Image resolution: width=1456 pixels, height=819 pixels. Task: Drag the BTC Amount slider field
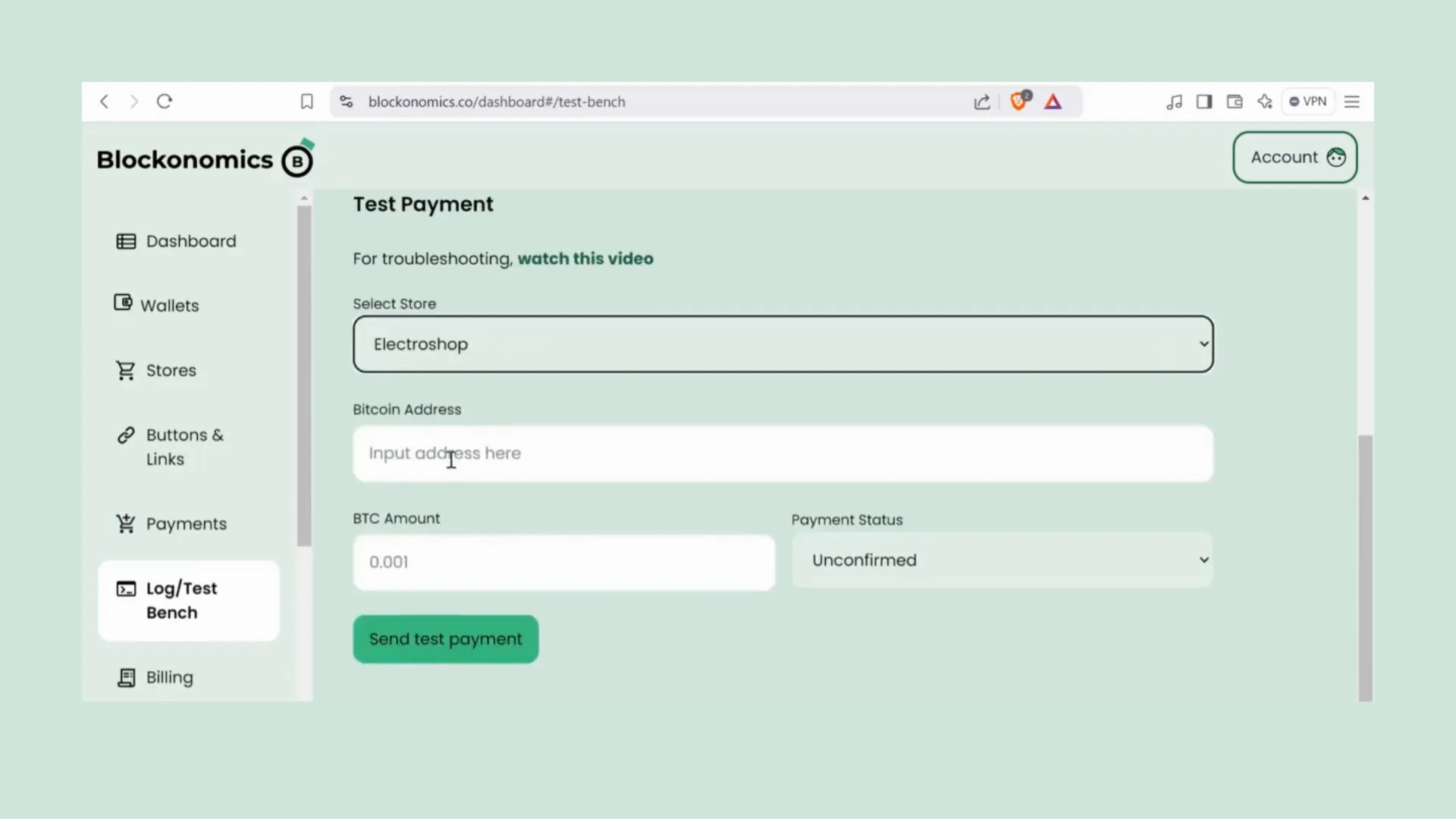564,561
